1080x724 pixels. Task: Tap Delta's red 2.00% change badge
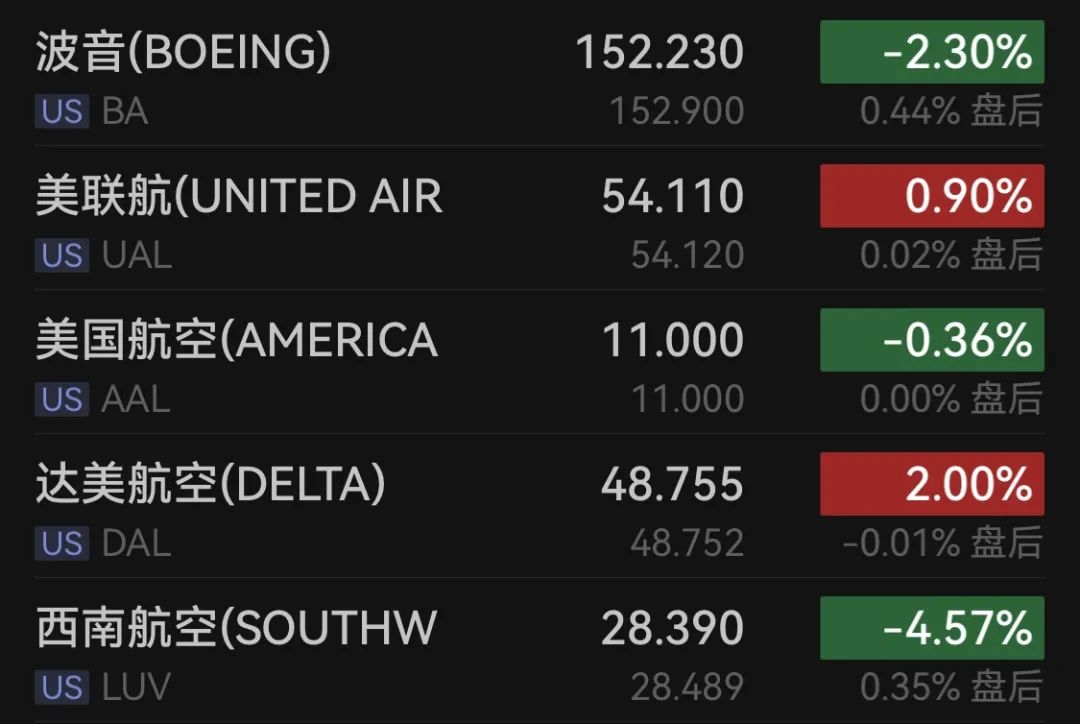[931, 484]
